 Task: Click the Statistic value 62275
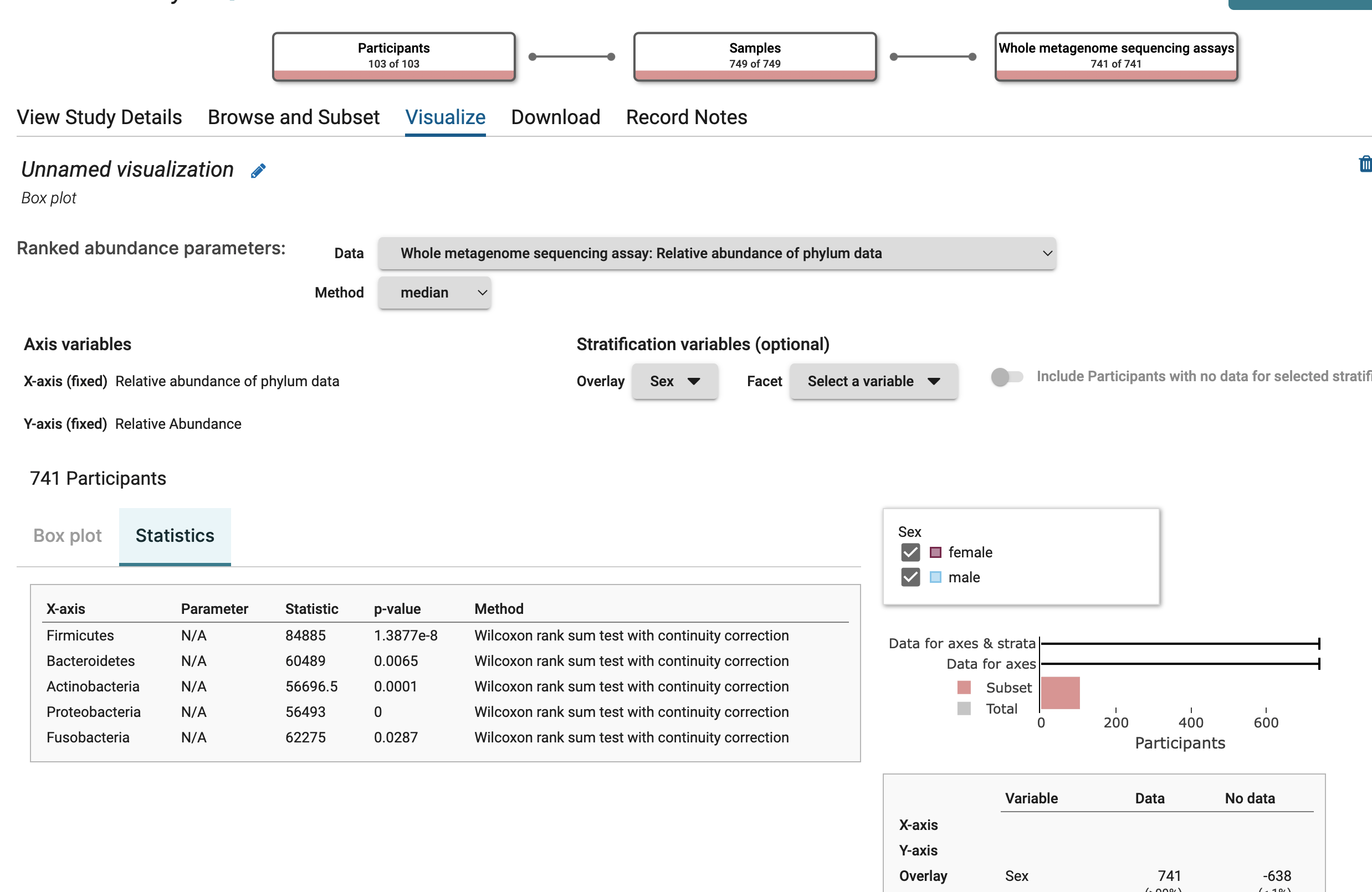[x=305, y=737]
